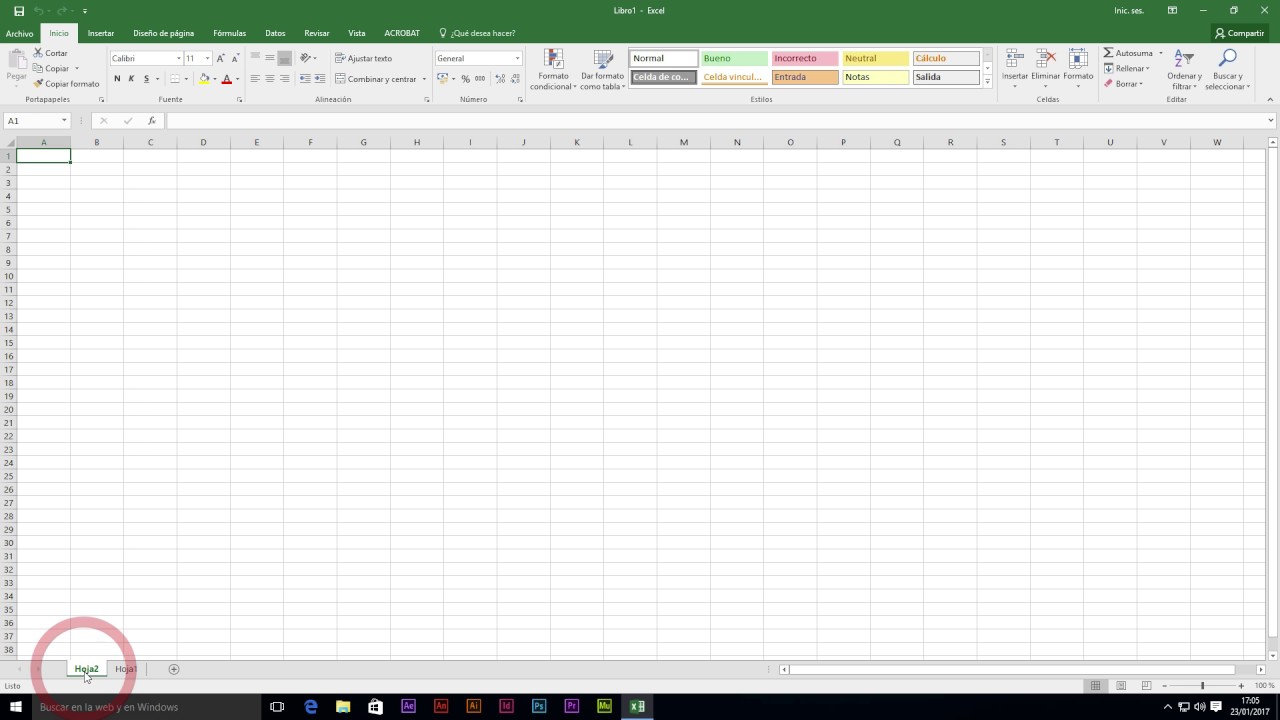Select the Bueno cell style
This screenshot has width=1280, height=720.
734,58
